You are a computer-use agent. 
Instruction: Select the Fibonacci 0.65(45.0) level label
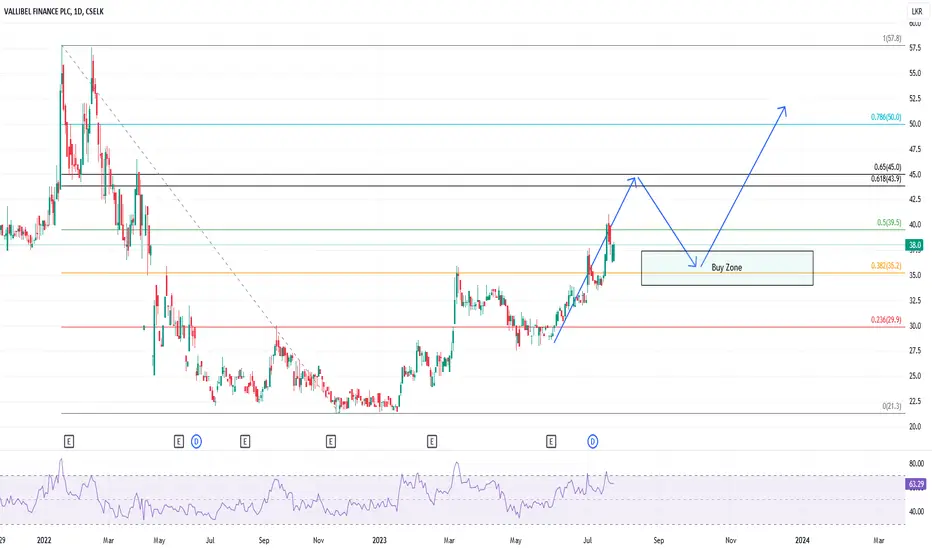(x=887, y=167)
